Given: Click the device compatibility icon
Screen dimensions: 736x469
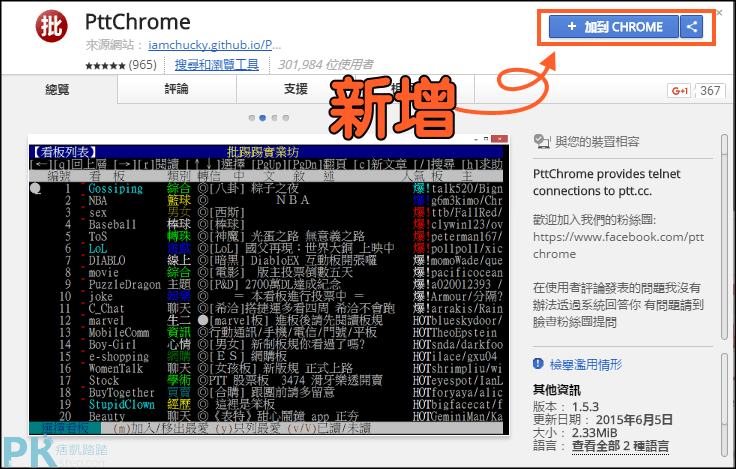Looking at the screenshot, I should pyautogui.click(x=542, y=141).
